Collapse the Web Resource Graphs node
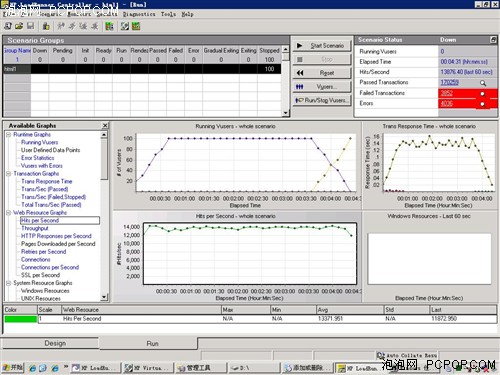Viewport: 500px width, 375px height. (x=9, y=212)
